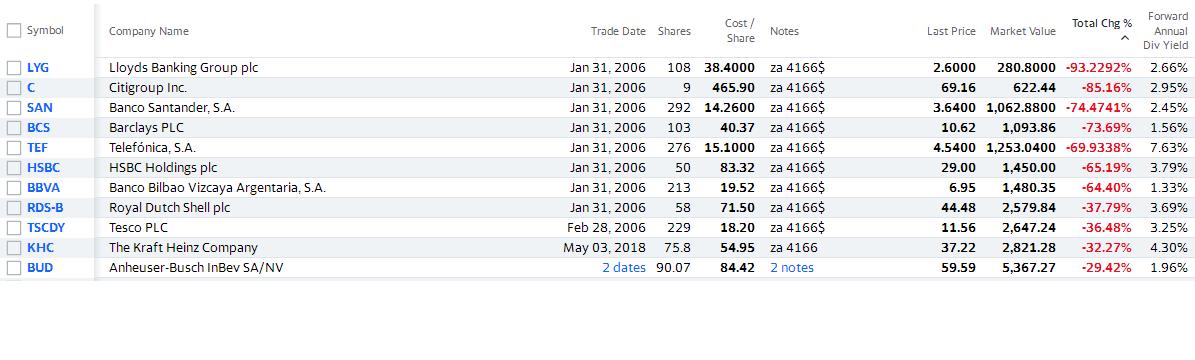Sort by Shares column header
1195x360 pixels.
click(674, 31)
